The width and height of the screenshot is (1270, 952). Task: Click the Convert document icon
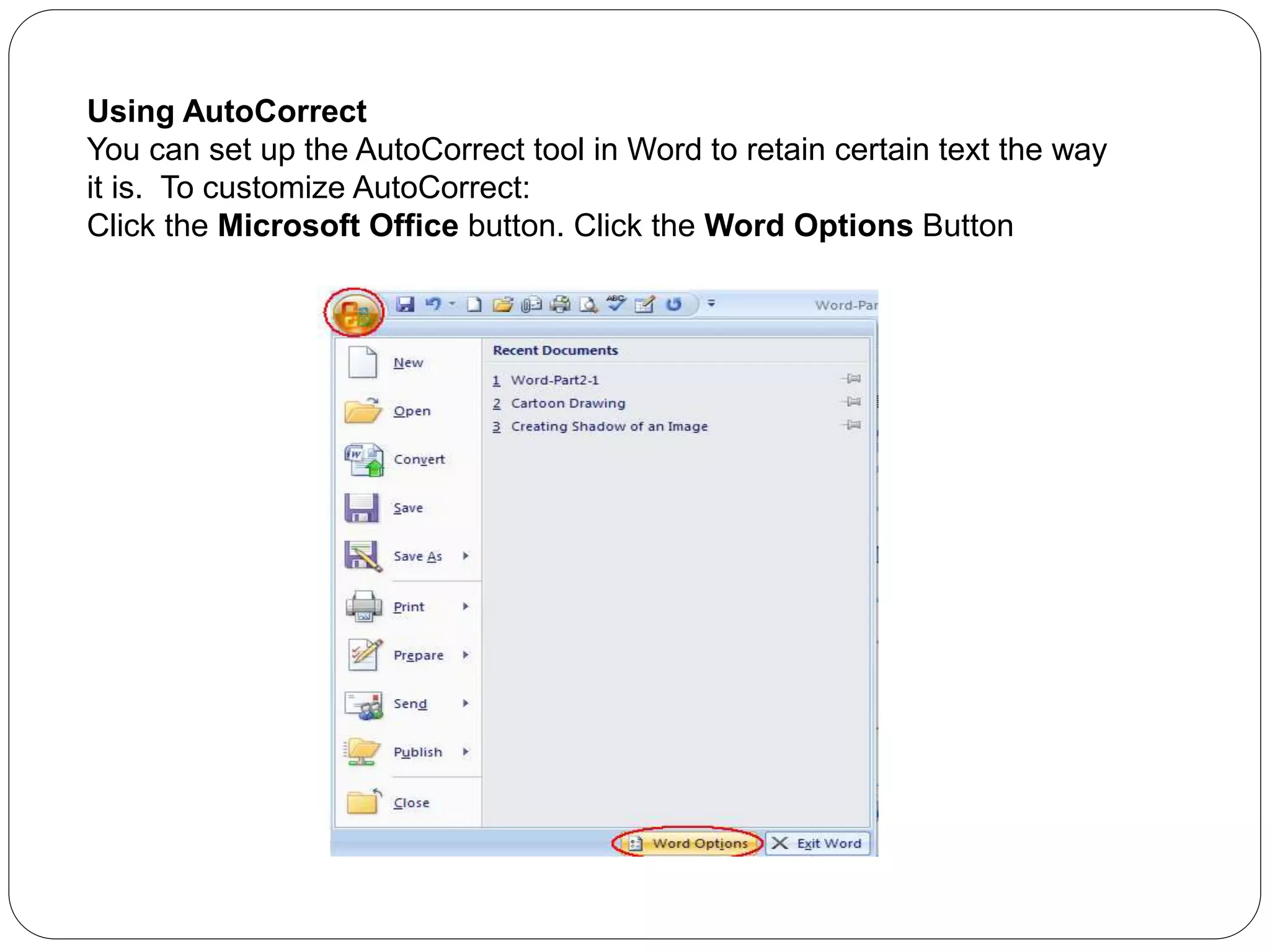point(365,459)
